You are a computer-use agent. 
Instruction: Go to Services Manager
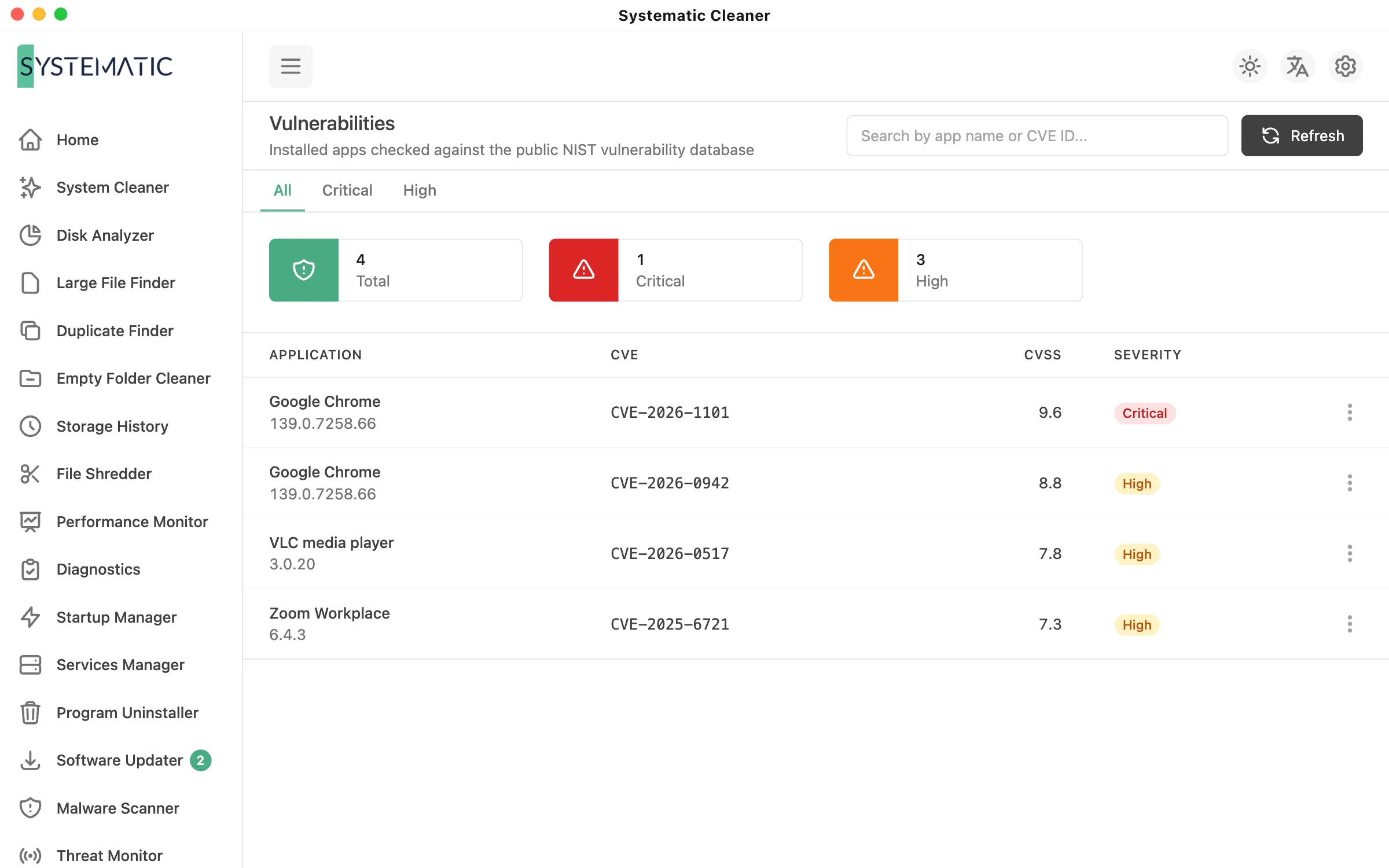120,665
